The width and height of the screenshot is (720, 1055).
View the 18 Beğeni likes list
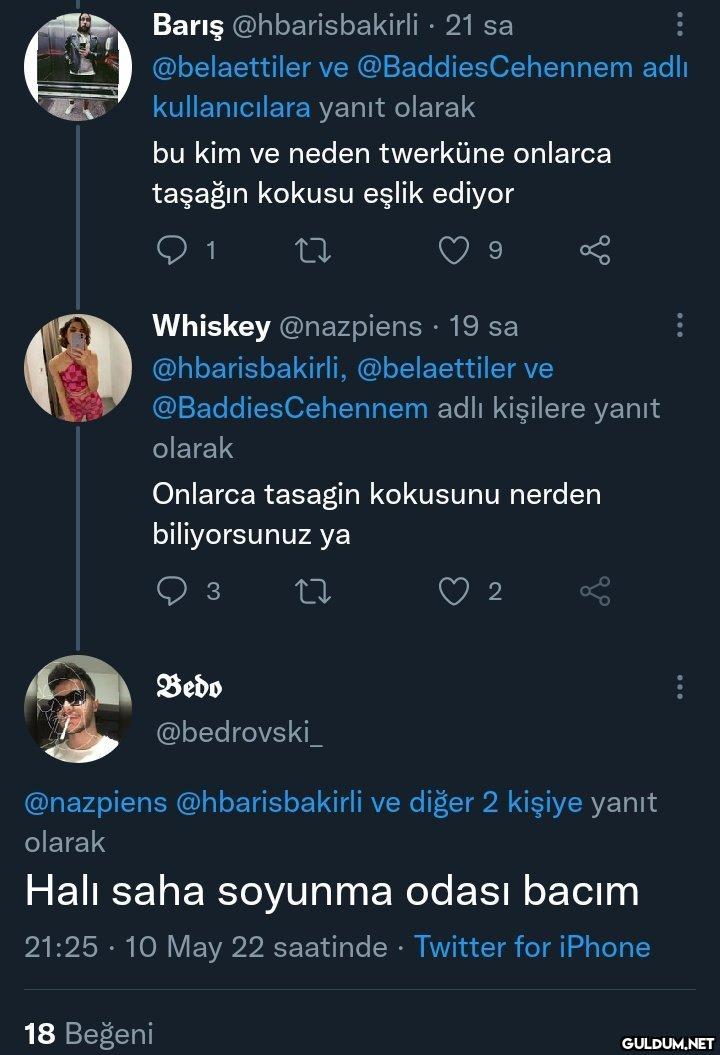point(89,1033)
